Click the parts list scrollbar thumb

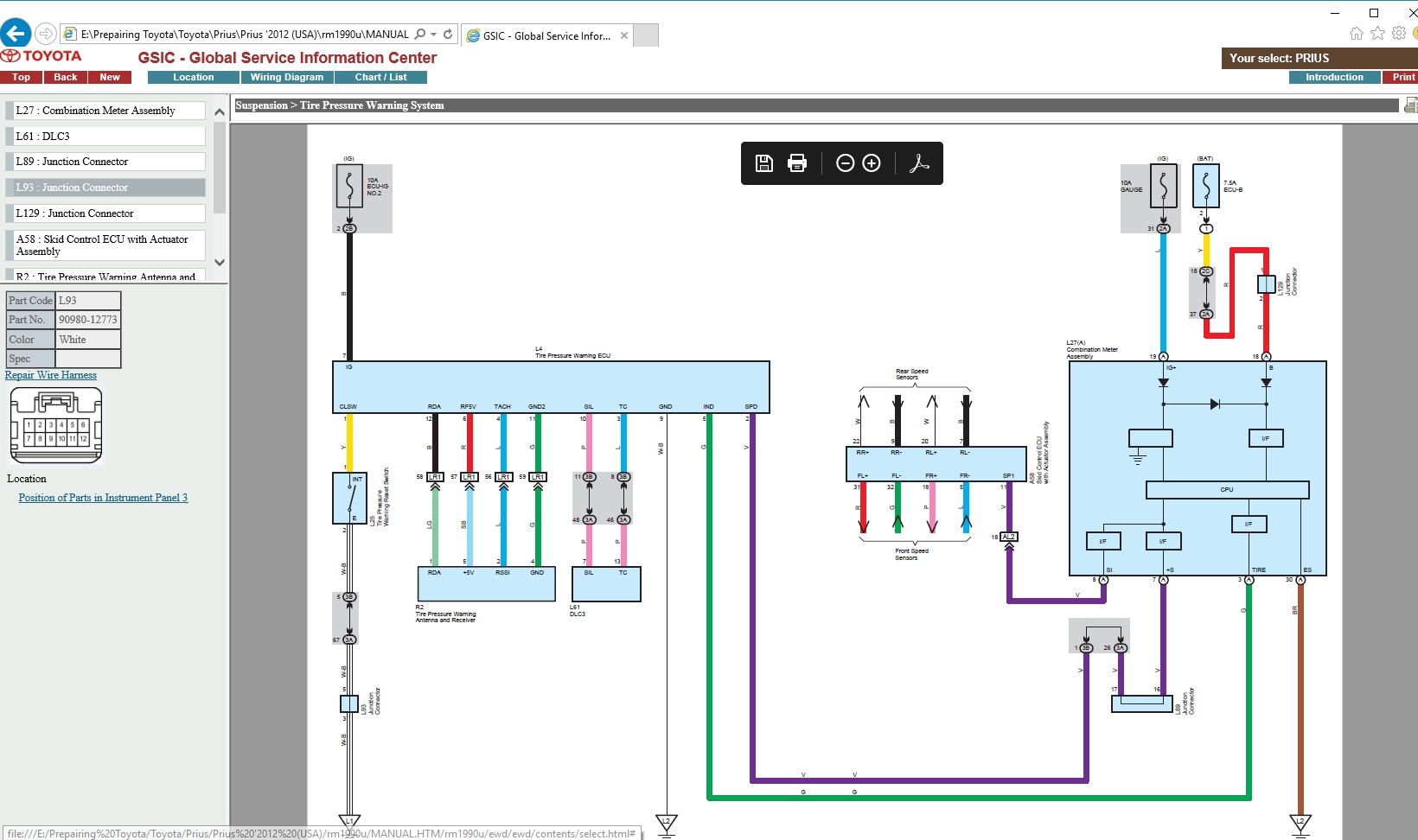tap(220, 167)
